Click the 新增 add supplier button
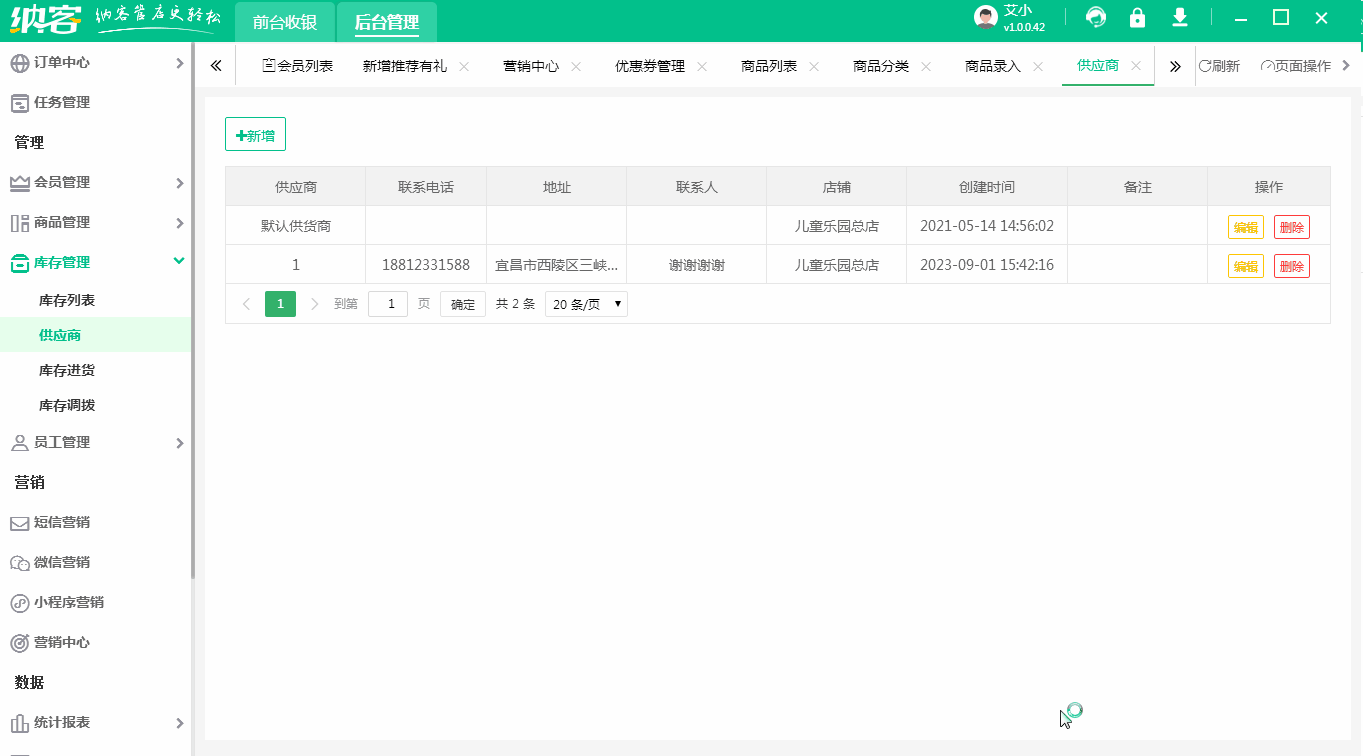Image resolution: width=1363 pixels, height=756 pixels. [x=255, y=133]
